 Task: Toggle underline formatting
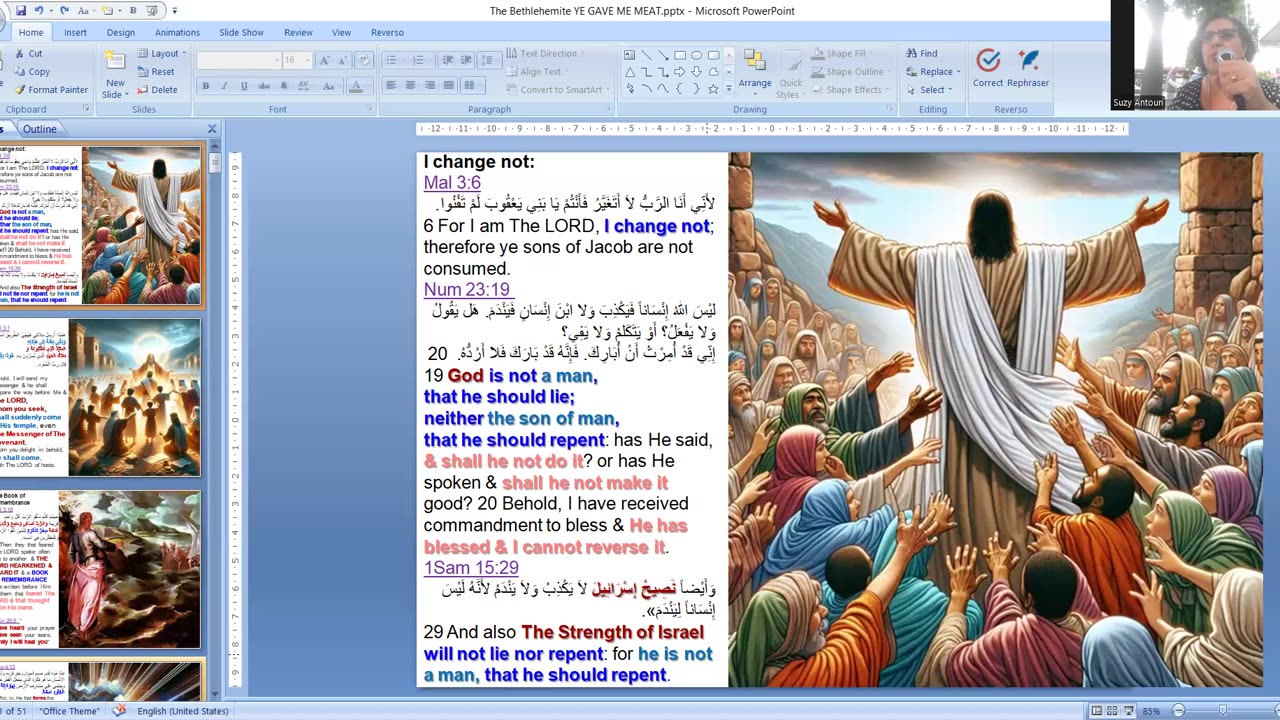click(x=244, y=86)
